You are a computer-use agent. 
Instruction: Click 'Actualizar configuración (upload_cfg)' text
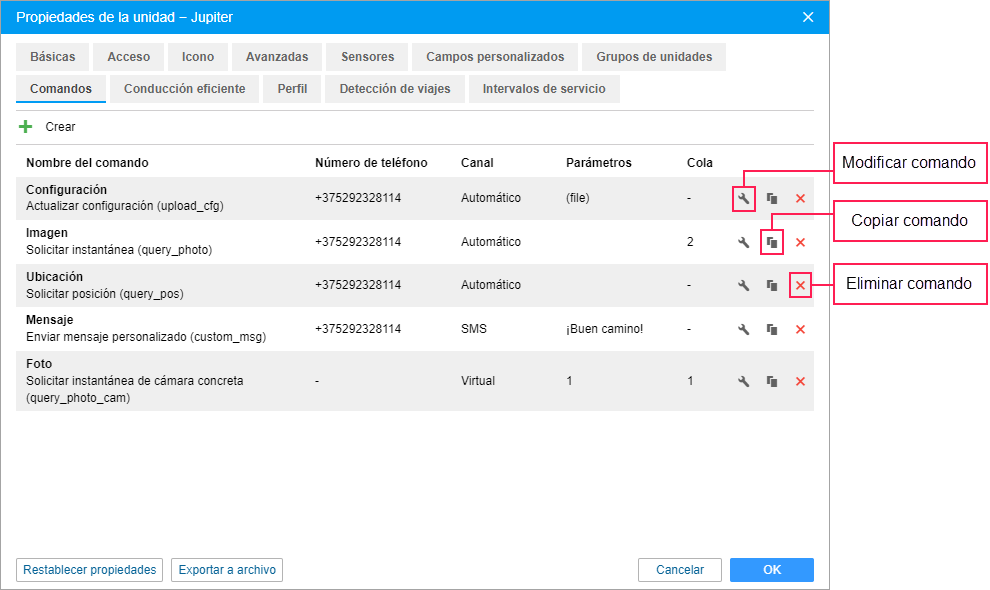(x=125, y=206)
